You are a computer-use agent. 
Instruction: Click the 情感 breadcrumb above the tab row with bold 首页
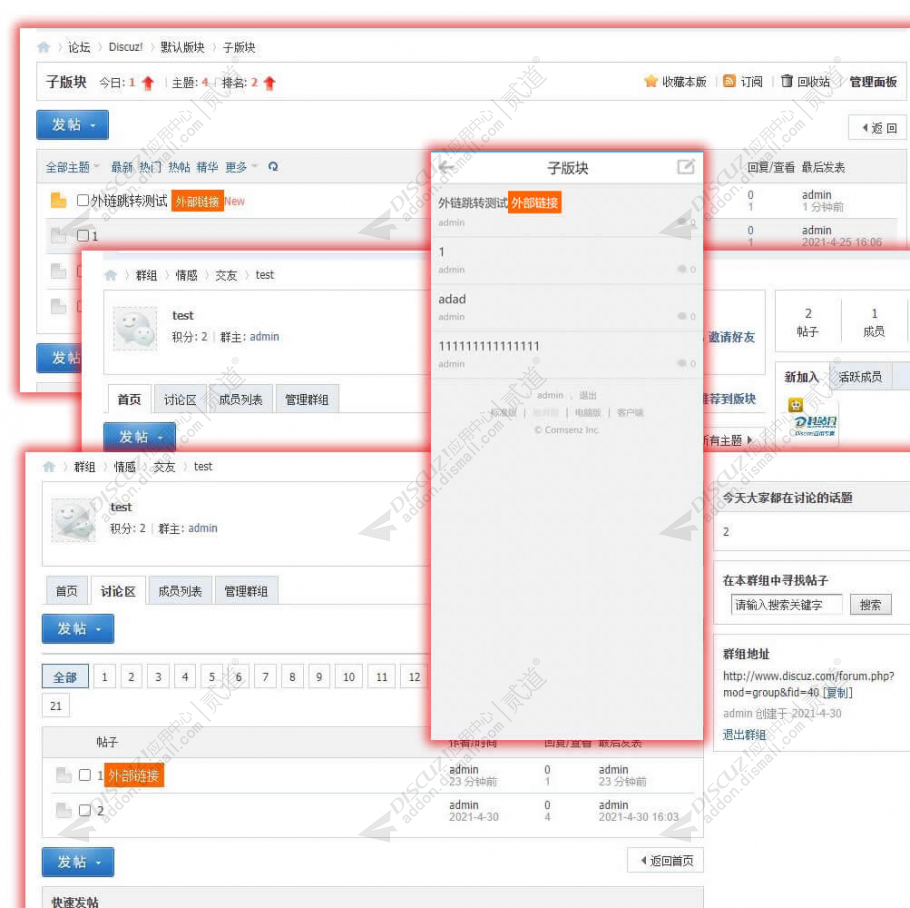tap(186, 275)
